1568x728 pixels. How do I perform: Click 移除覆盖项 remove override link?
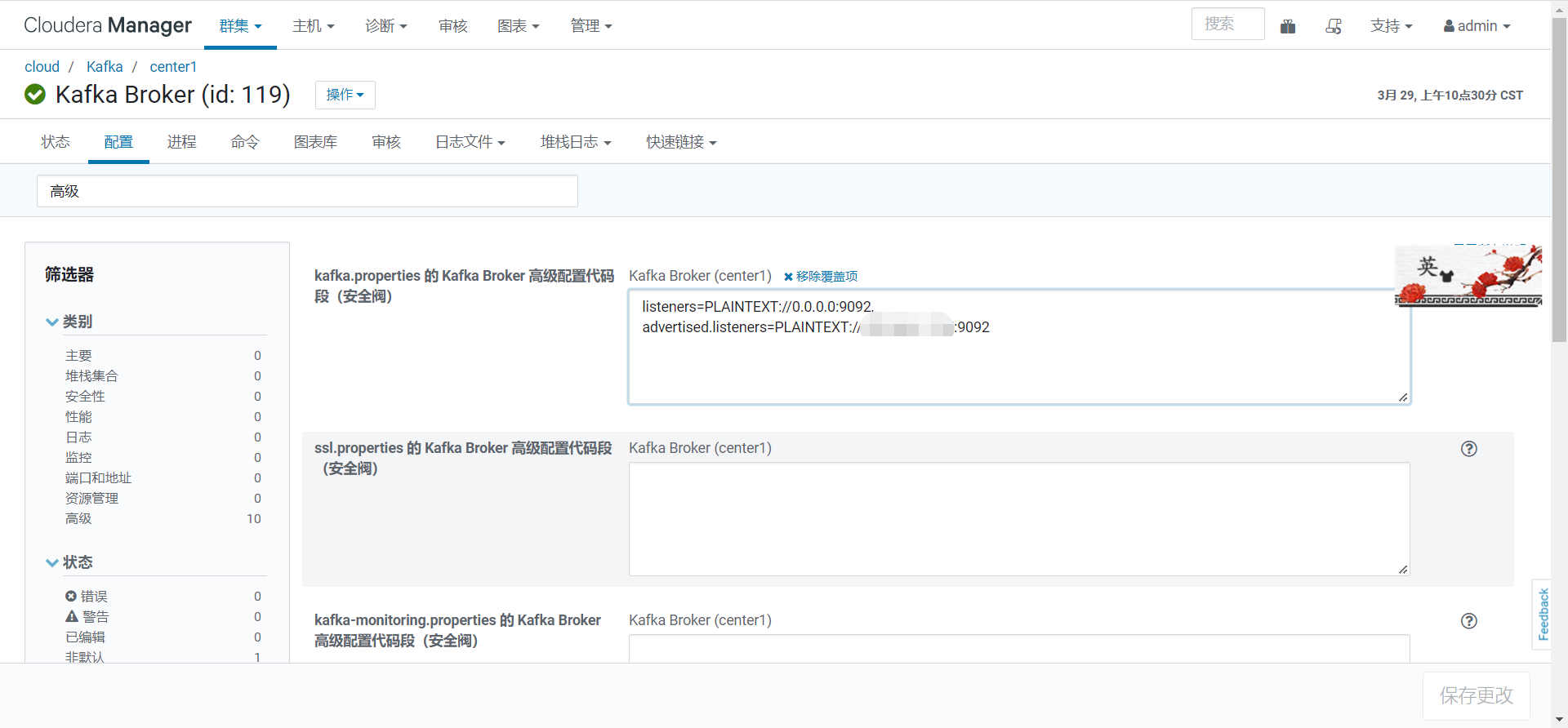[x=821, y=277]
